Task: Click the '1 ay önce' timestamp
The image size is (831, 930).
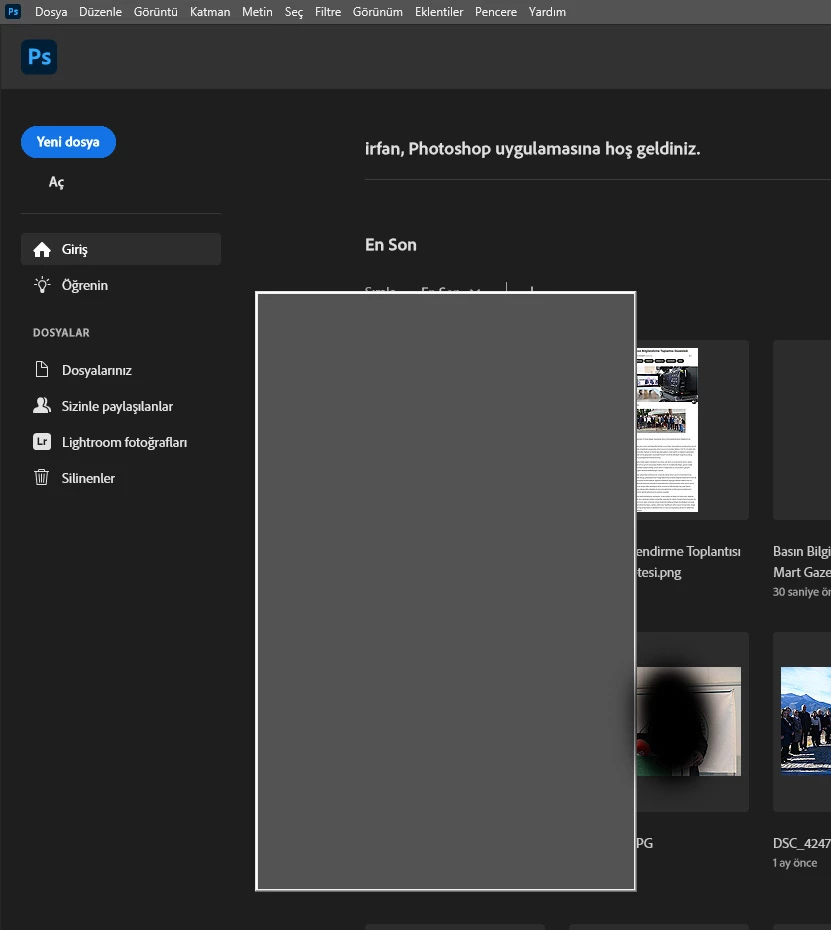Action: tap(795, 863)
